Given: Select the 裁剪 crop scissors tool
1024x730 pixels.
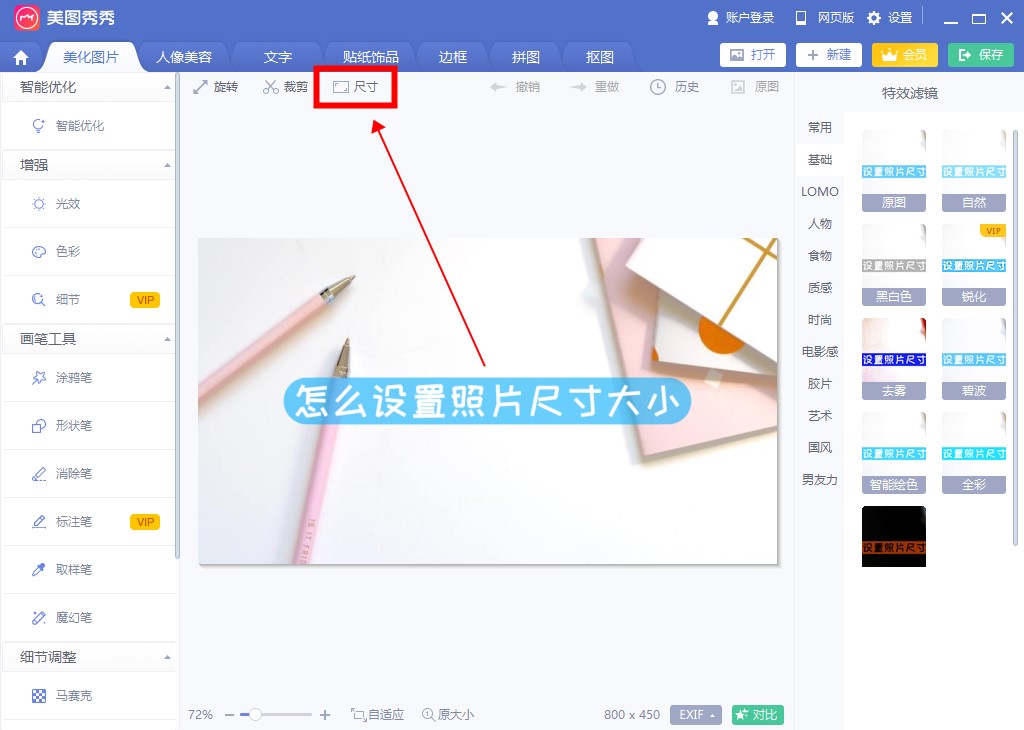Looking at the screenshot, I should (x=285, y=87).
